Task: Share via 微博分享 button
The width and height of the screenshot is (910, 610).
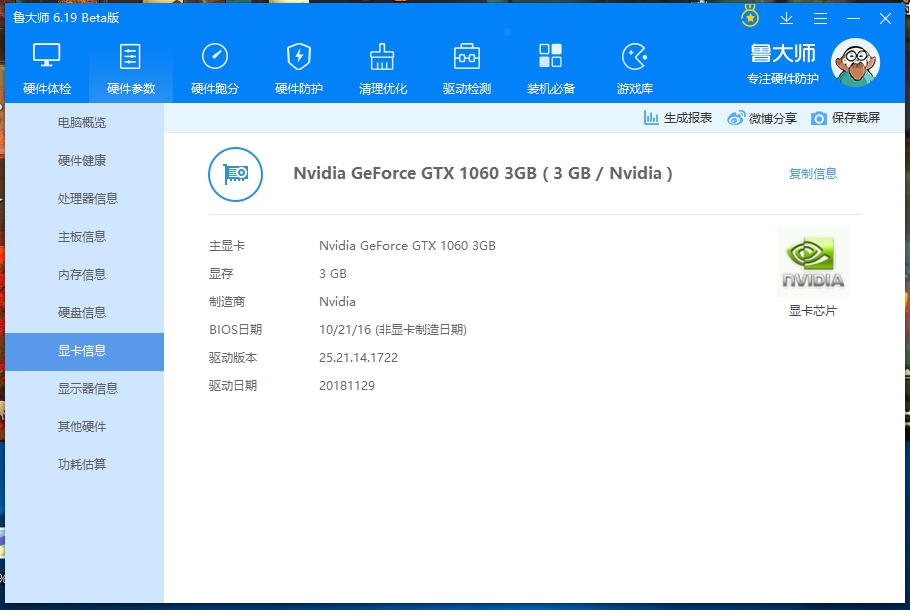Action: [x=762, y=118]
